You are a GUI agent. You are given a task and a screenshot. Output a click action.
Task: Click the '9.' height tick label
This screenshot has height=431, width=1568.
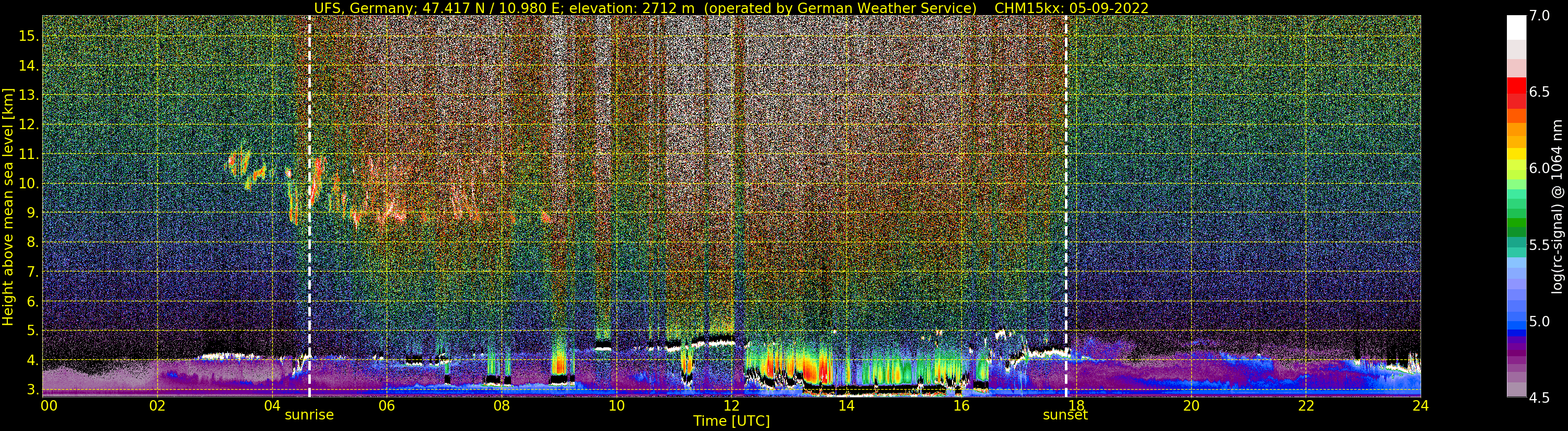(x=32, y=213)
